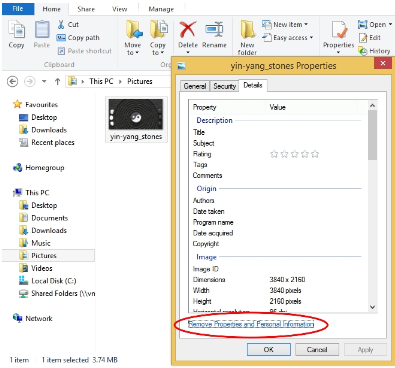Switch to General tab in Properties
Image resolution: width=395 pixels, height=368 pixels.
[x=195, y=86]
